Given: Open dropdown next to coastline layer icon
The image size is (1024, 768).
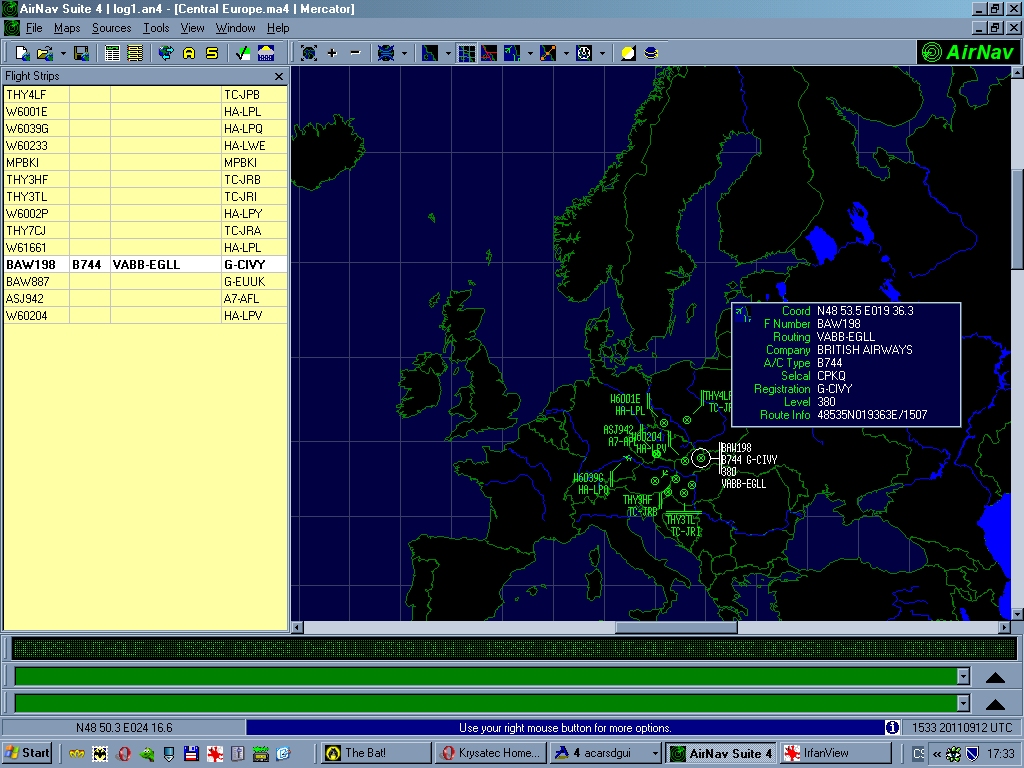Looking at the screenshot, I should tap(448, 53).
